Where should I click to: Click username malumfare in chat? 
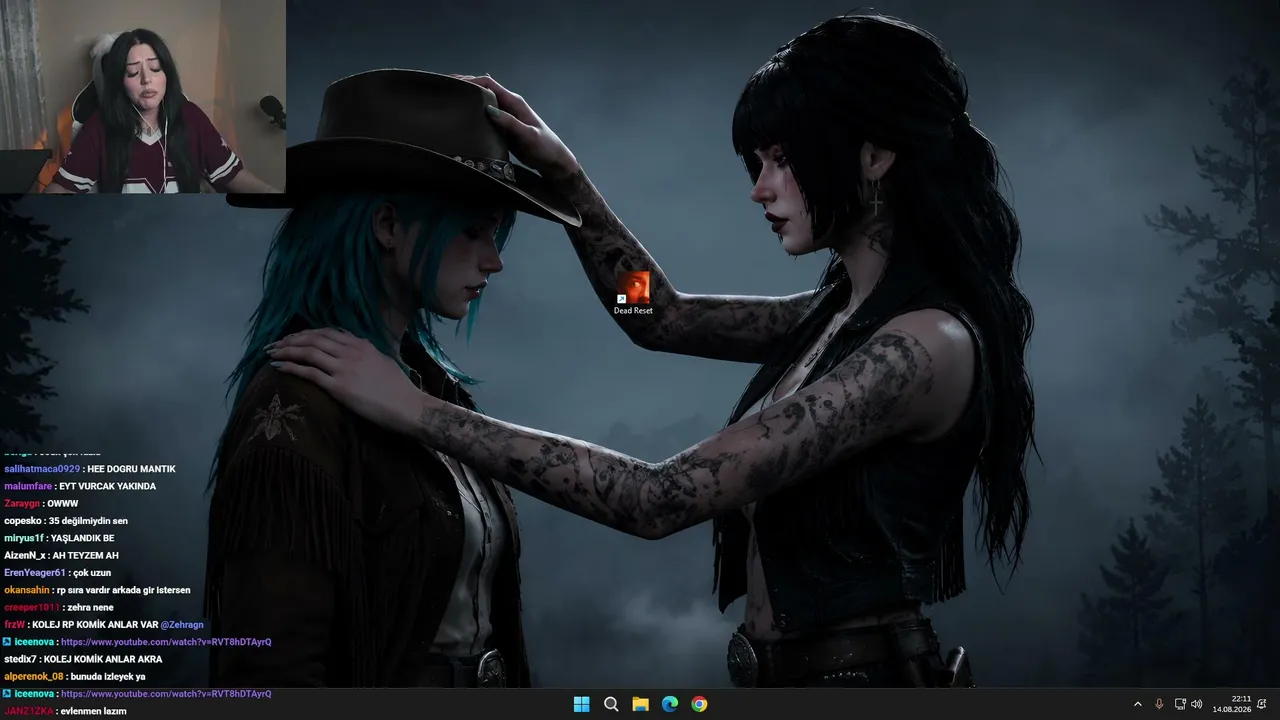coord(28,486)
